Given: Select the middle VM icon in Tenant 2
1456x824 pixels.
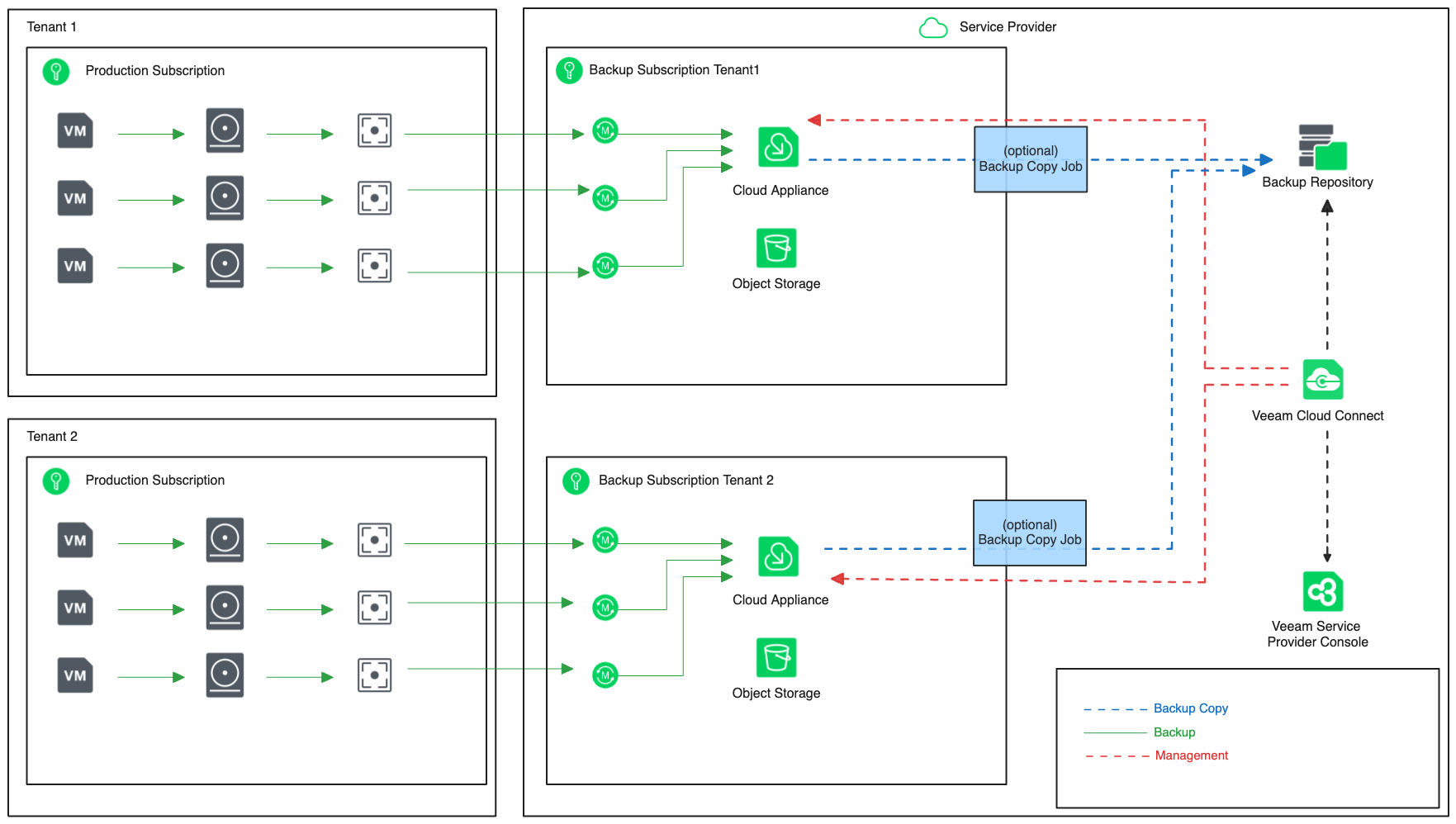Looking at the screenshot, I should 75,609.
